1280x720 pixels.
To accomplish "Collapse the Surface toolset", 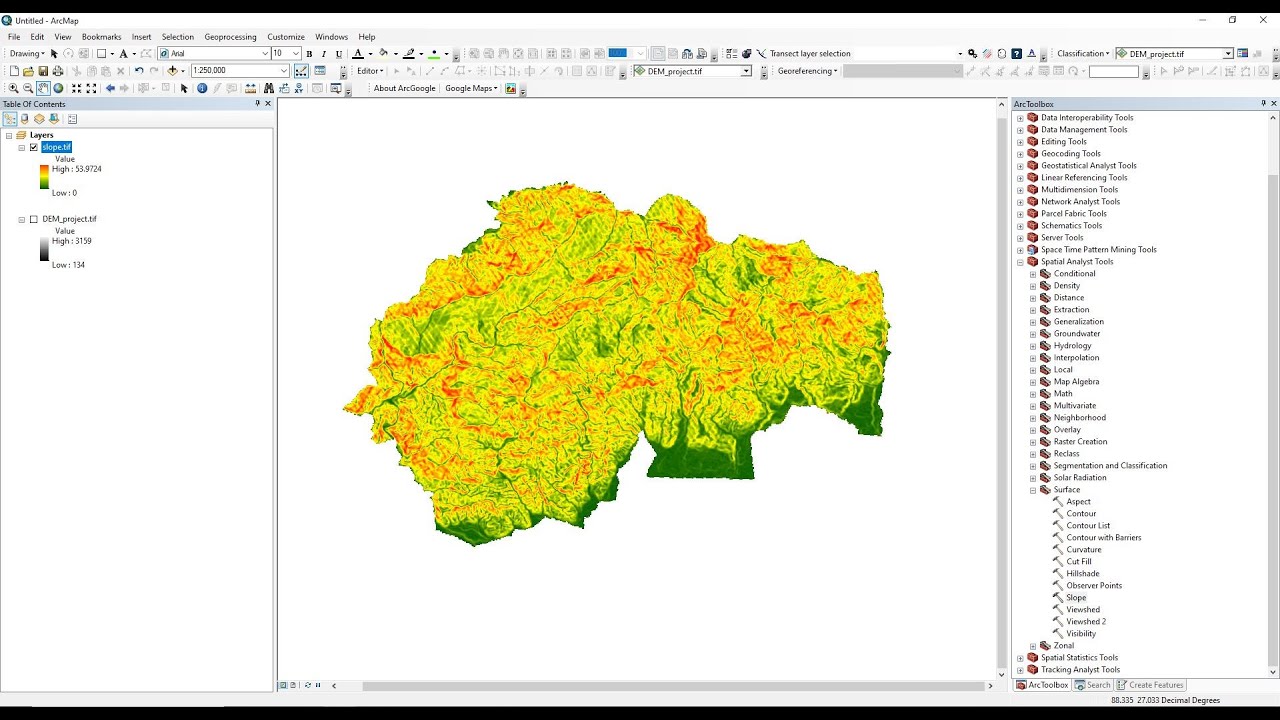I will (1033, 490).
